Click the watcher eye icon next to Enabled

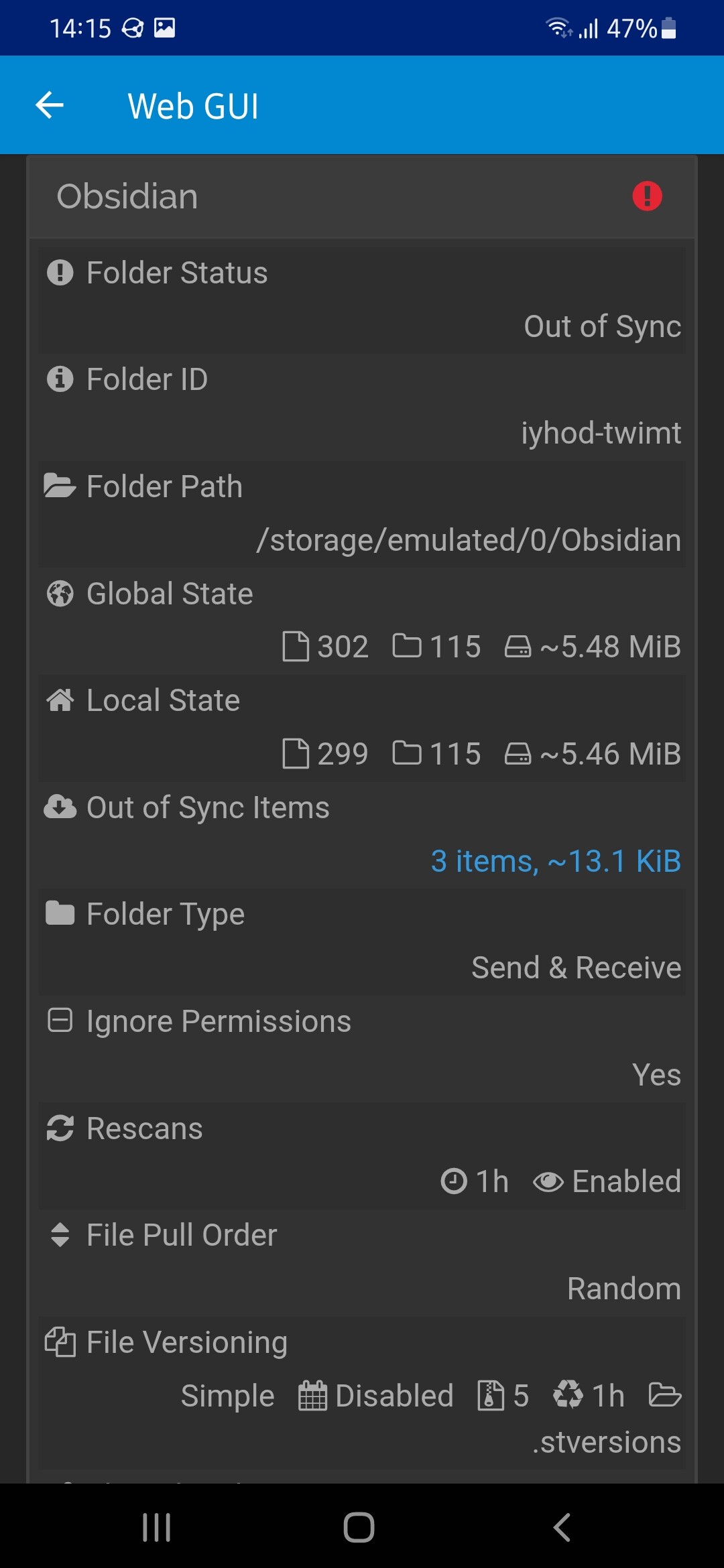pyautogui.click(x=548, y=1182)
